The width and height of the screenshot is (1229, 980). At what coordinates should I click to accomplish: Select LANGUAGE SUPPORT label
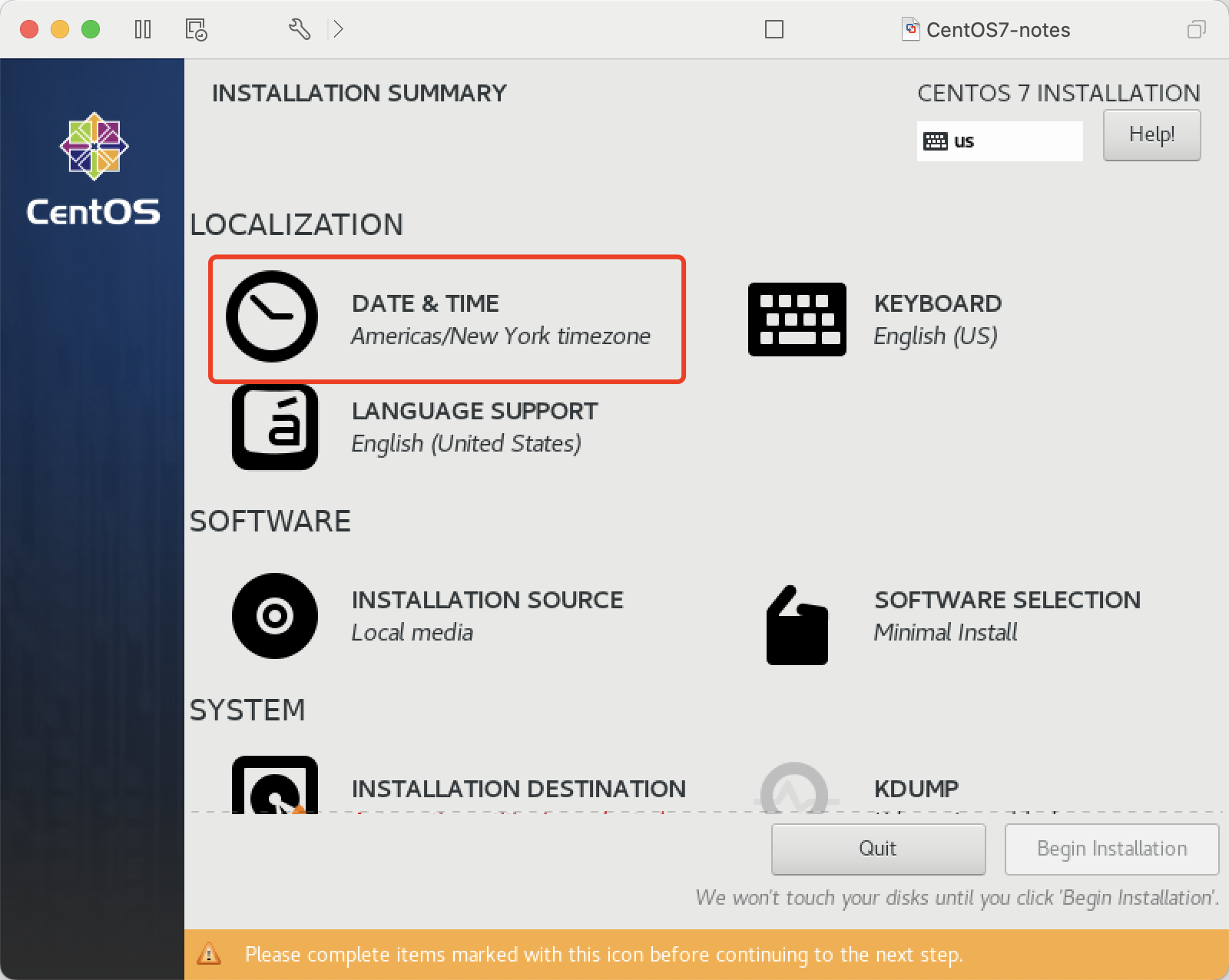click(x=475, y=411)
